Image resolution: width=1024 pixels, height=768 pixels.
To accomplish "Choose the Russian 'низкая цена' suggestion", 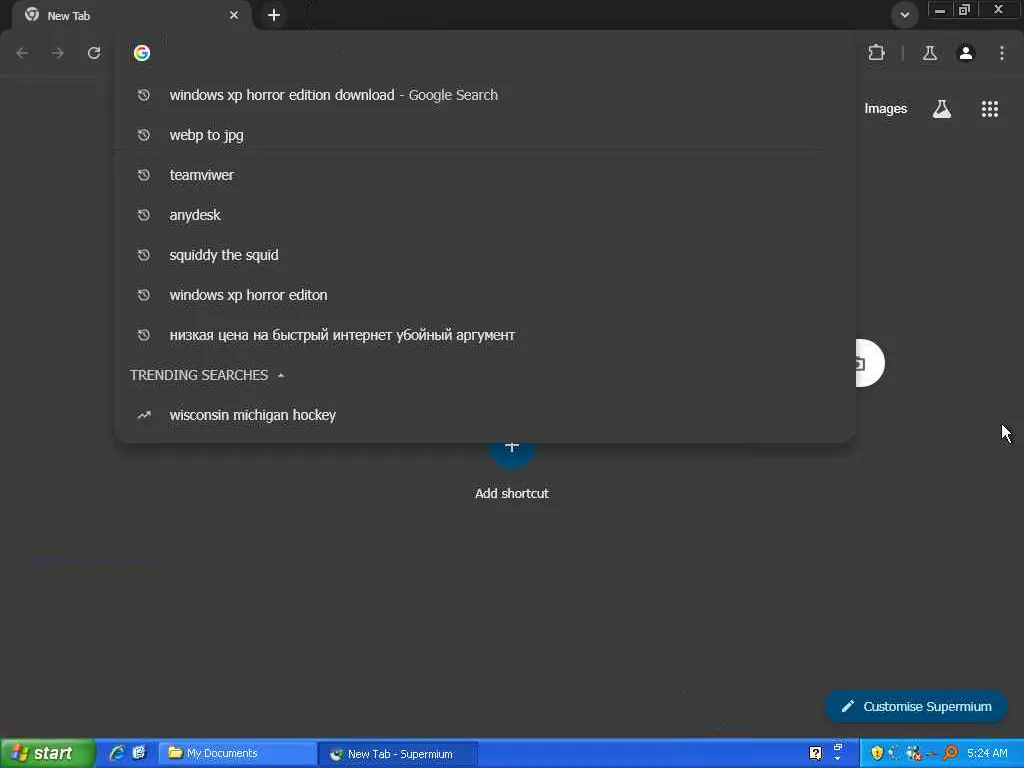I will pyautogui.click(x=485, y=335).
